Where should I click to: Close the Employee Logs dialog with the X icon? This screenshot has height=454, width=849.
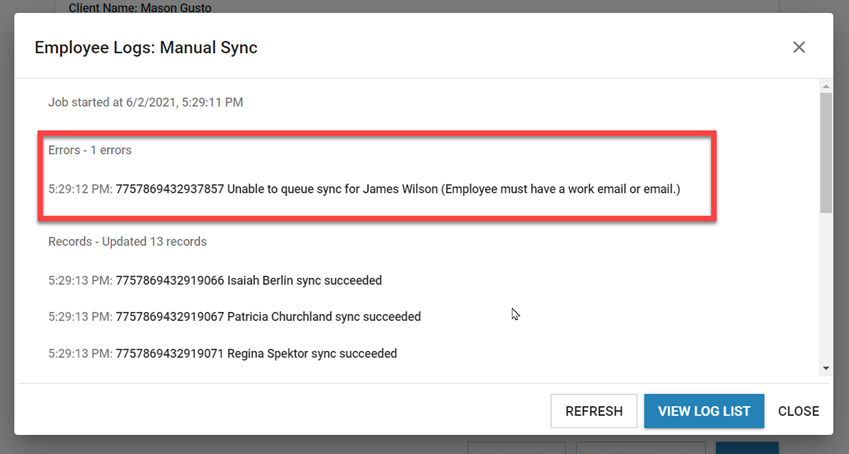(798, 47)
